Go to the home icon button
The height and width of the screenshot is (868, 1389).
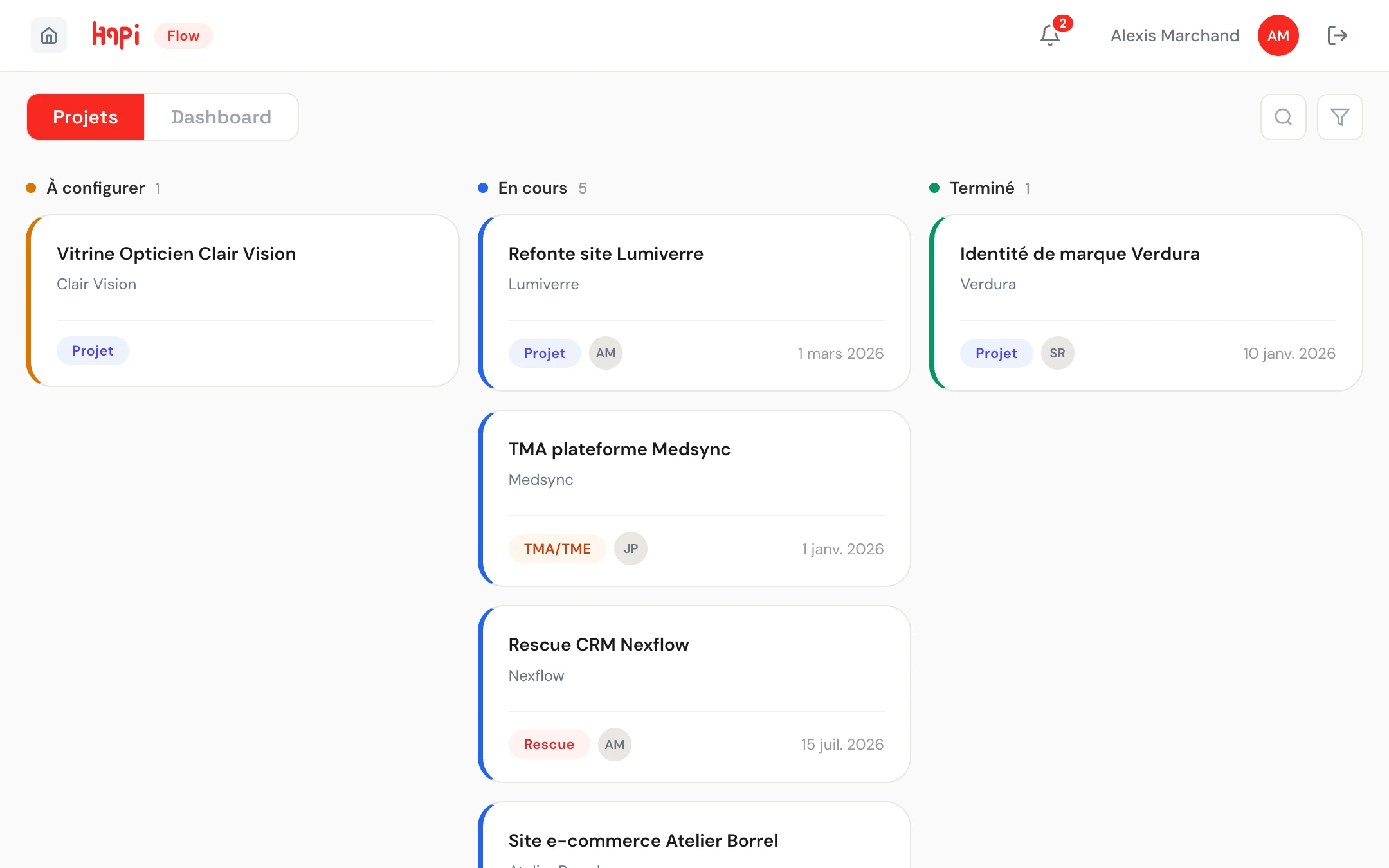(x=49, y=35)
